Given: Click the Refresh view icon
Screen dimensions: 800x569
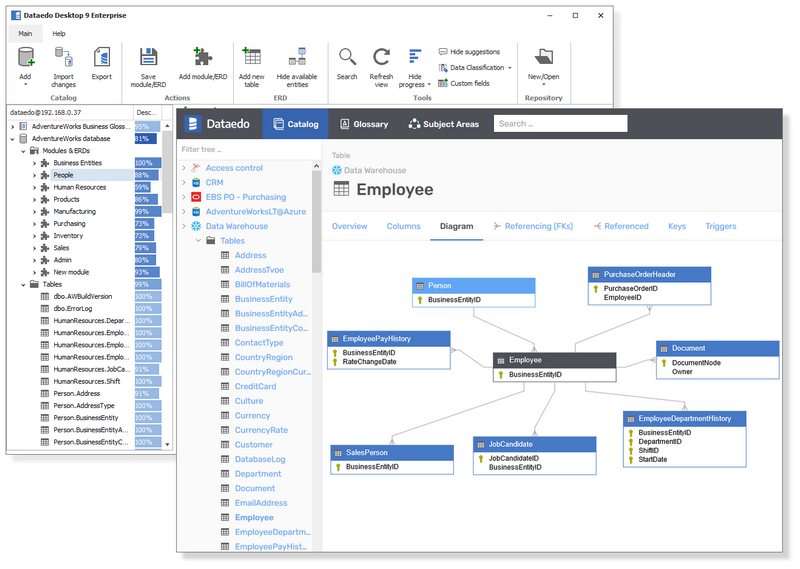Looking at the screenshot, I should pos(381,59).
